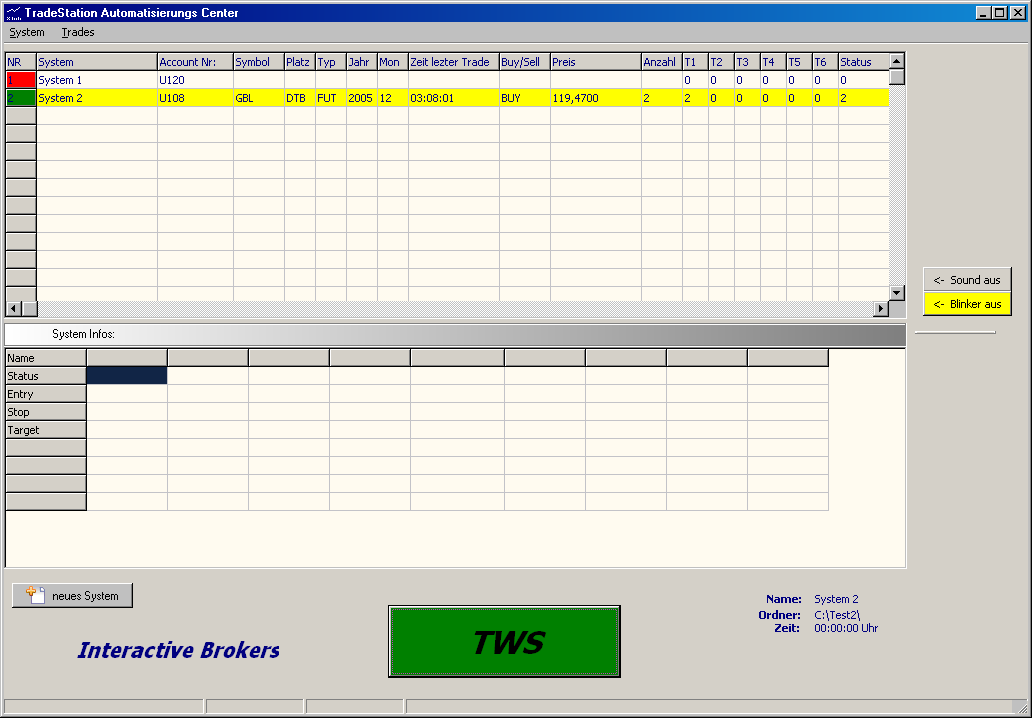The image size is (1032, 718).
Task: Select red row number 1 cell
Action: tap(21, 80)
